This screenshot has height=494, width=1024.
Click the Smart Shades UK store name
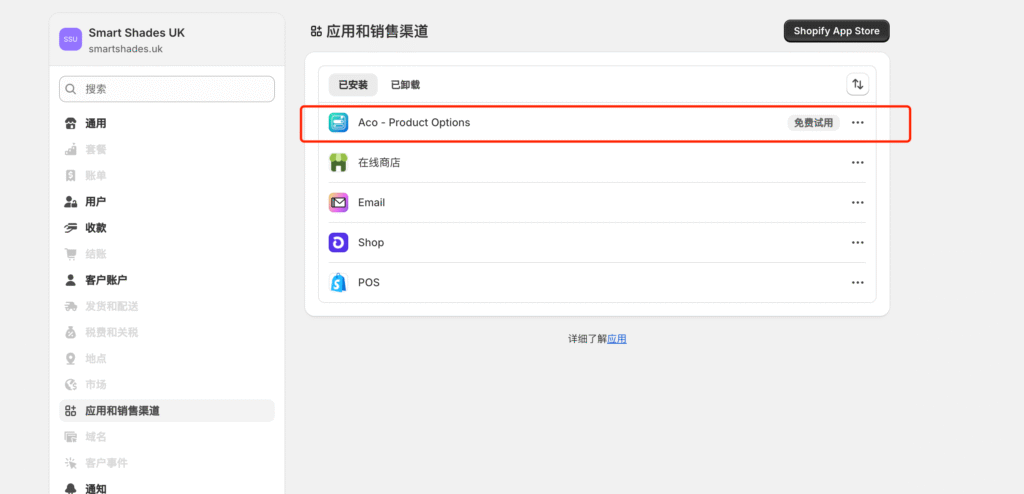tap(136, 33)
